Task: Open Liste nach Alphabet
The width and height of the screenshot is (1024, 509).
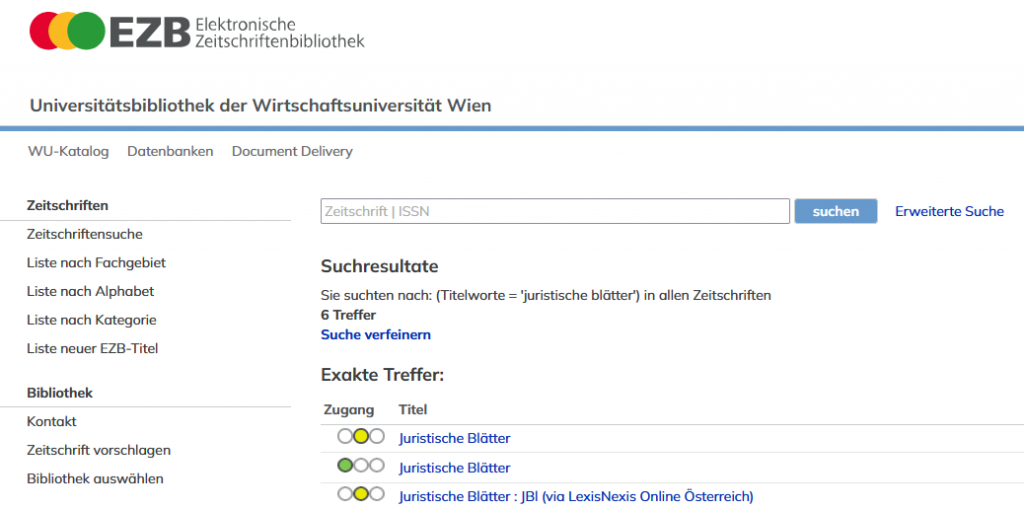Action: click(x=90, y=291)
